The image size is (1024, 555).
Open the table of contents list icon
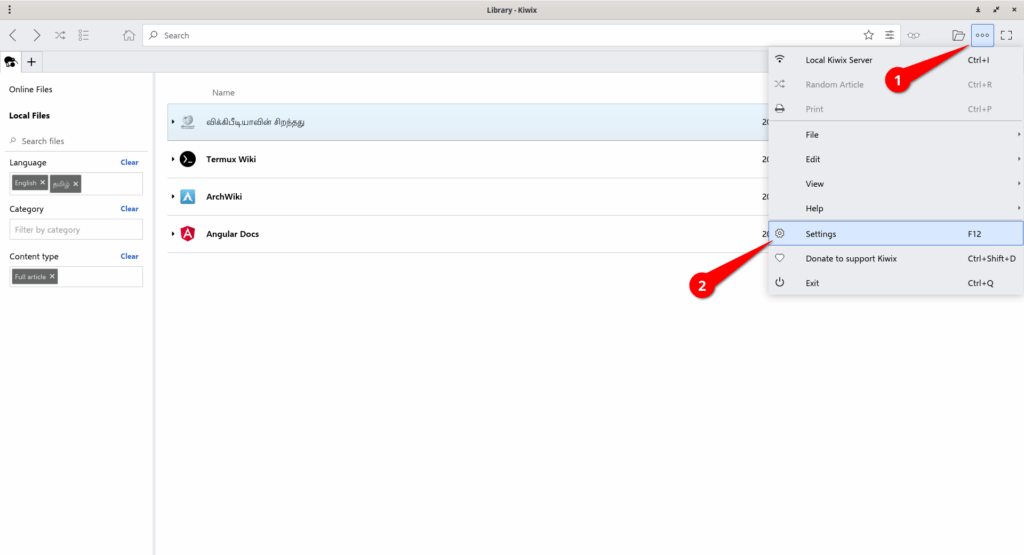[84, 35]
